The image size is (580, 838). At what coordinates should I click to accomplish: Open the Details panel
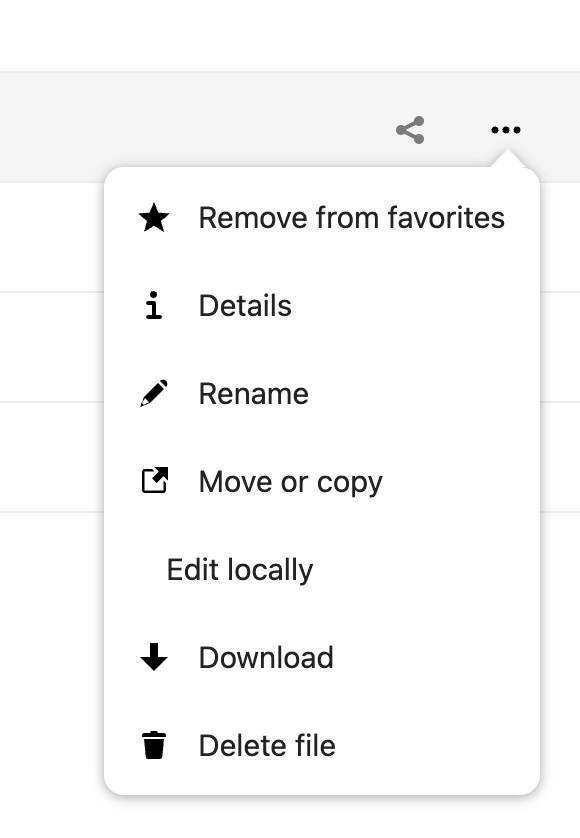(x=245, y=305)
